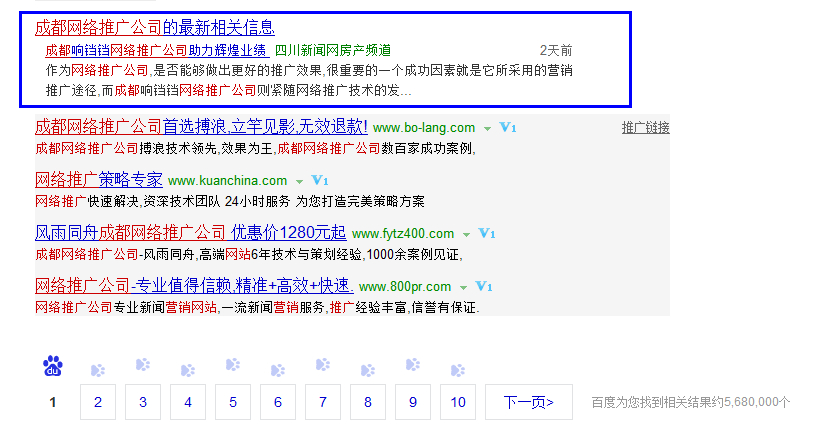816x434 pixels.
Task: Expand dropdown arrow next to www.bo-lang.com
Action: (x=487, y=129)
